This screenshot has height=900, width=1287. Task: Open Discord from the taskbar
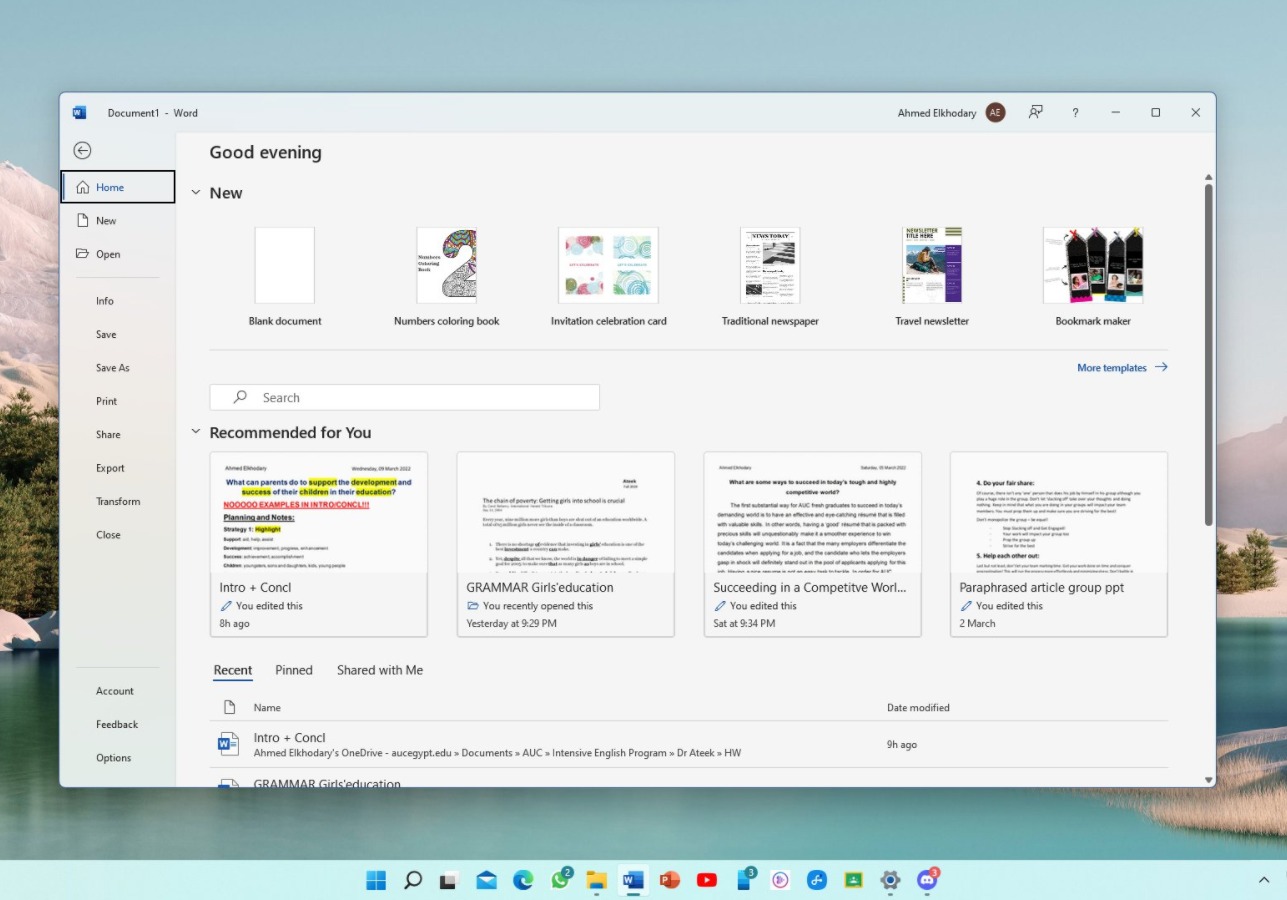pos(927,880)
